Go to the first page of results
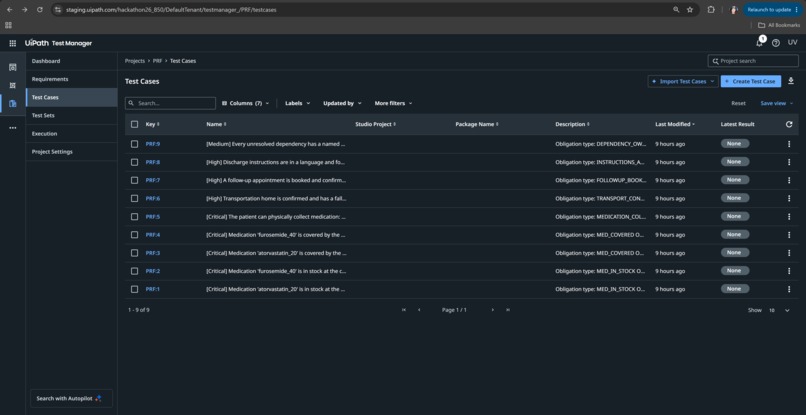The height and width of the screenshot is (415, 806). 404,310
